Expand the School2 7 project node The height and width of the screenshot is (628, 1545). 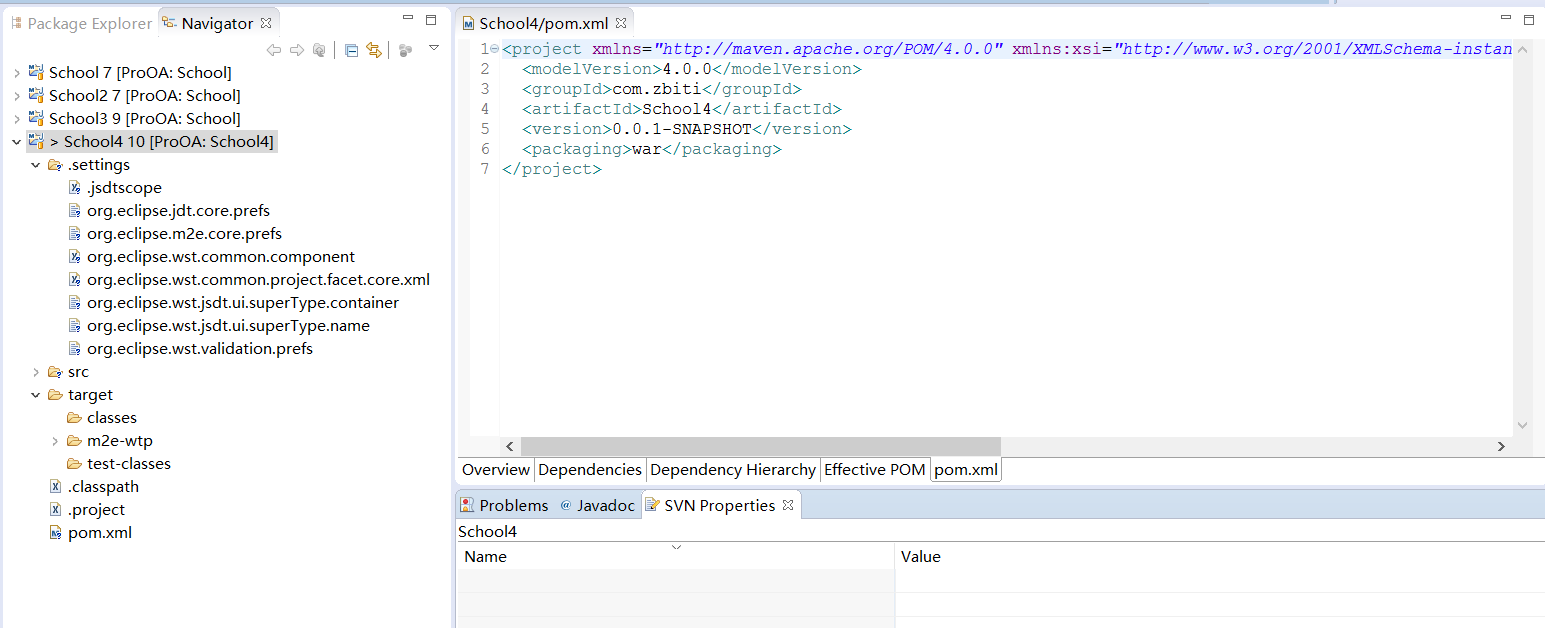pyautogui.click(x=16, y=96)
